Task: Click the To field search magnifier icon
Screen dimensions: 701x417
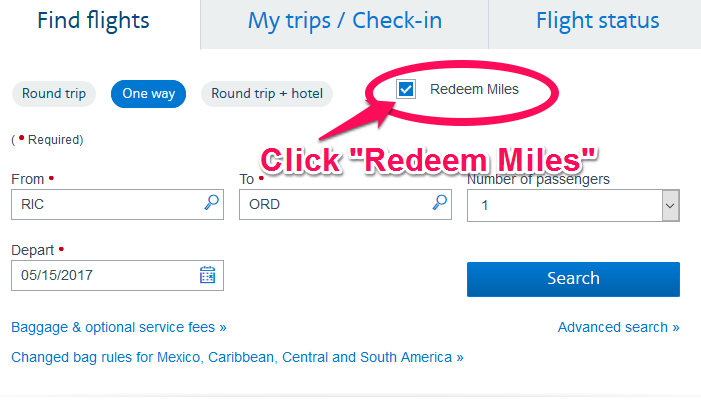Action: (x=439, y=202)
